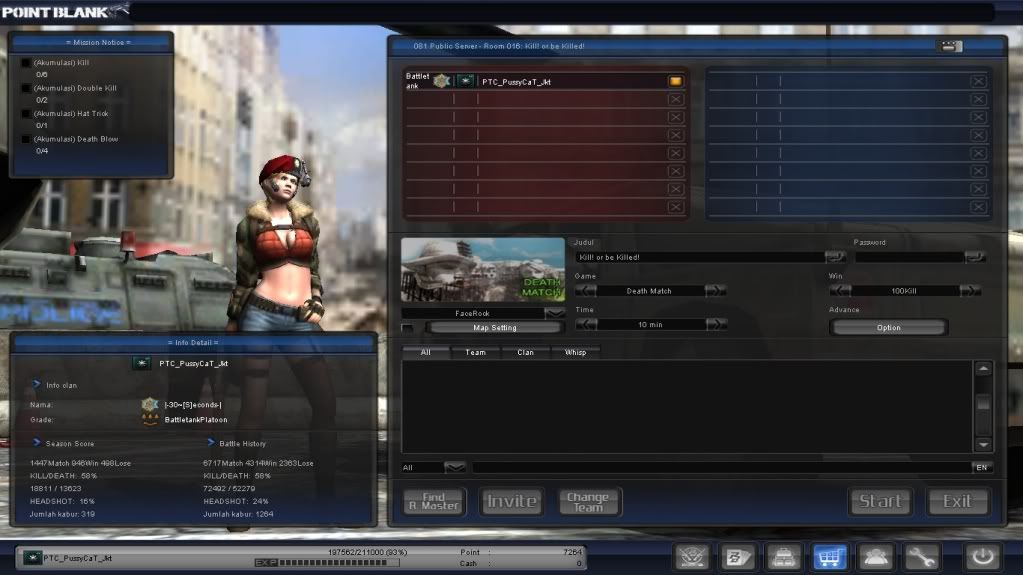1023x575 pixels.
Task: Click the rank badge in the first red slot
Action: pos(465,81)
